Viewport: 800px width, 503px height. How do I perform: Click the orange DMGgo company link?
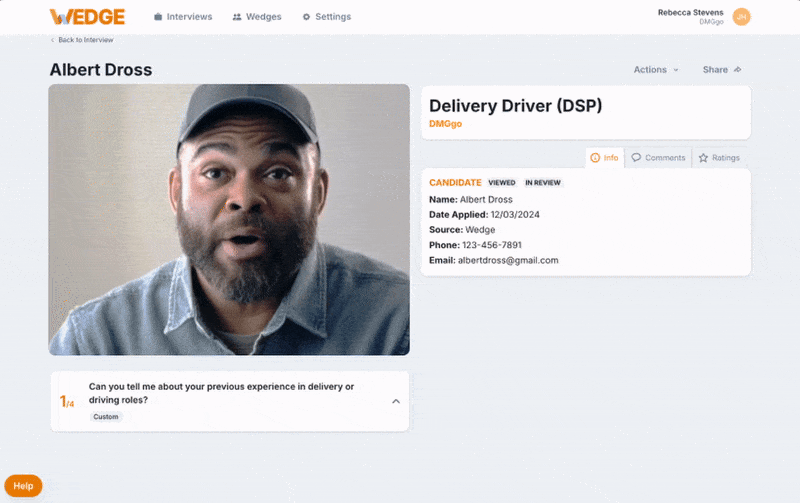(x=445, y=124)
